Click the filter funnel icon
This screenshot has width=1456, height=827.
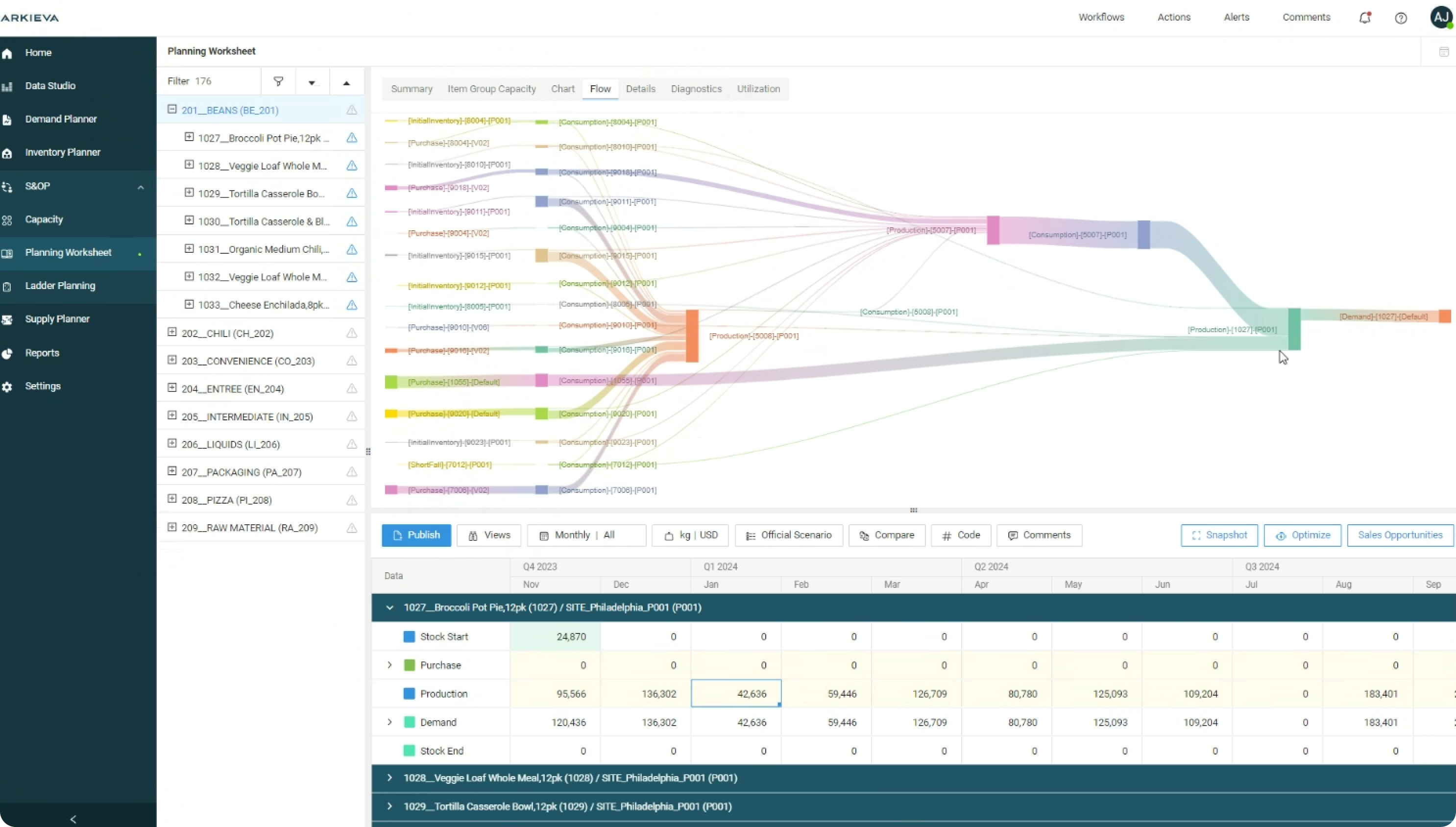point(278,81)
